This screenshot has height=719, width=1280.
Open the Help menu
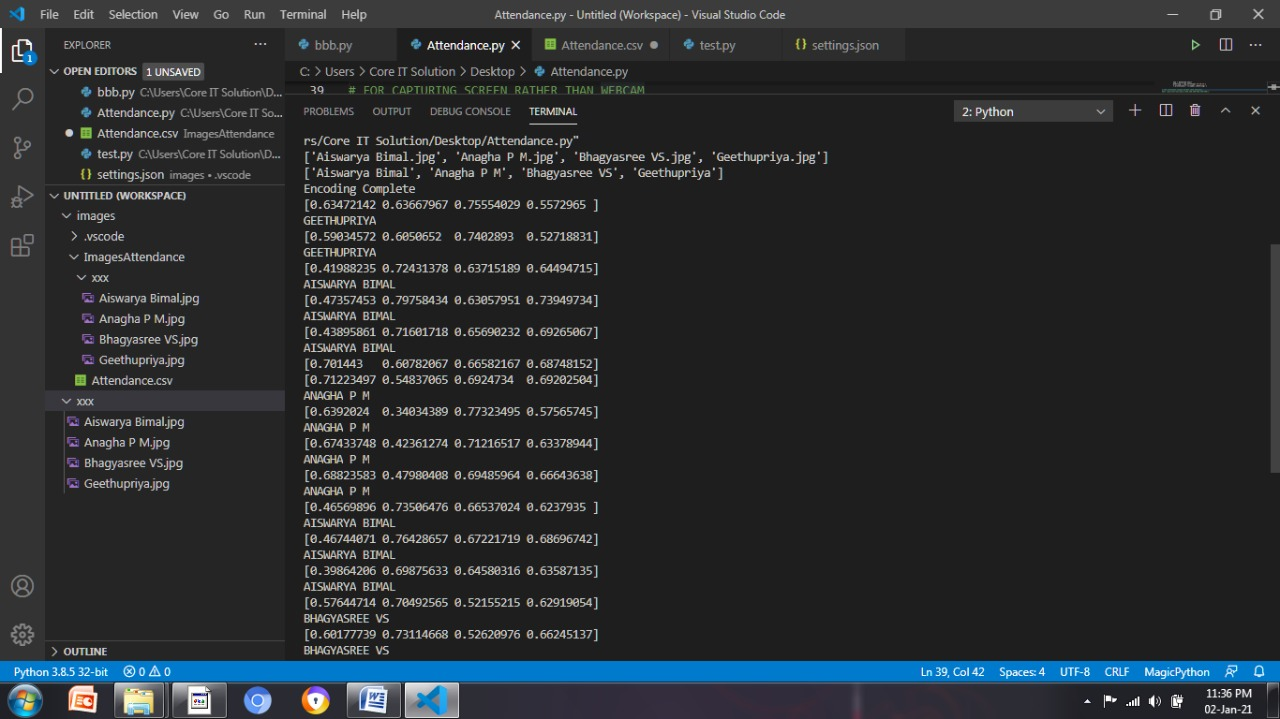click(x=354, y=14)
